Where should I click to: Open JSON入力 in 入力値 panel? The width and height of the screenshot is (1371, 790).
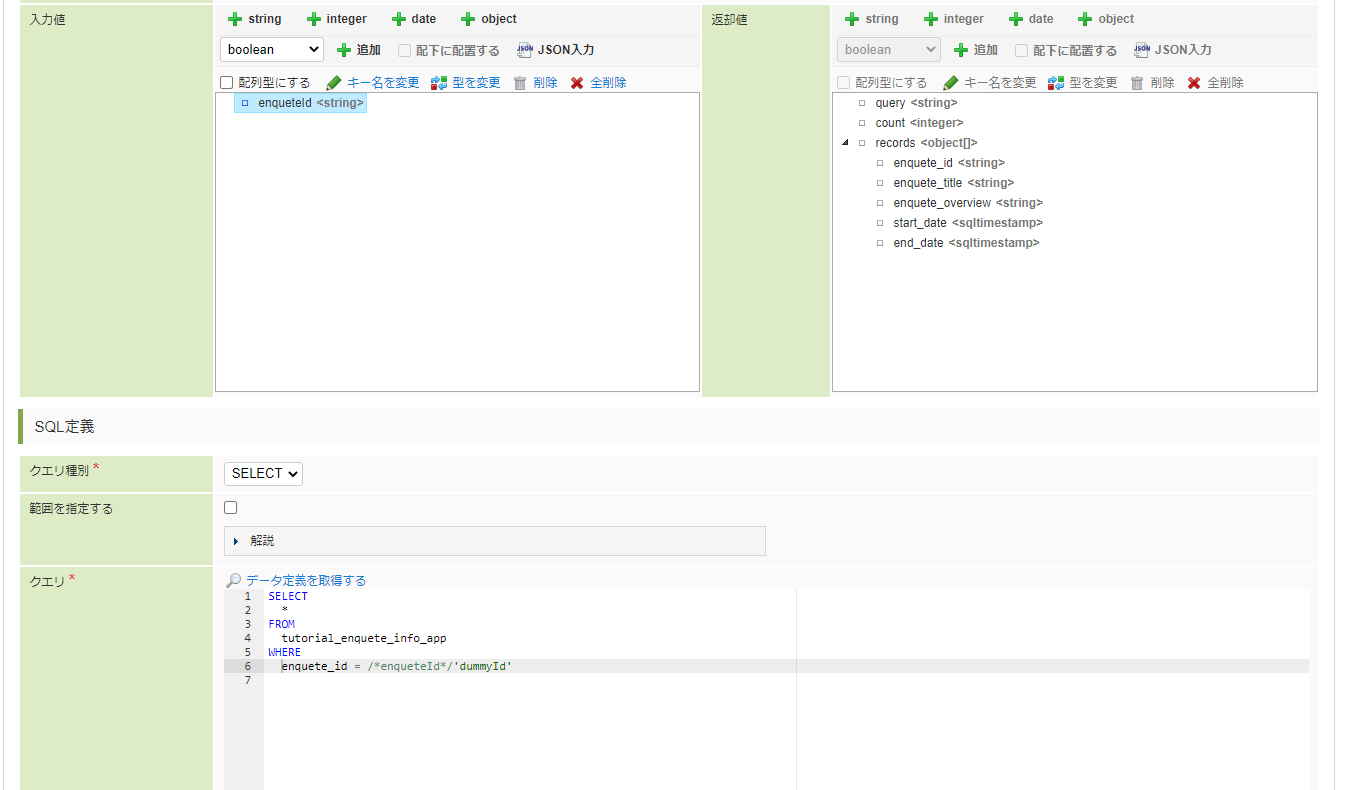coord(556,50)
